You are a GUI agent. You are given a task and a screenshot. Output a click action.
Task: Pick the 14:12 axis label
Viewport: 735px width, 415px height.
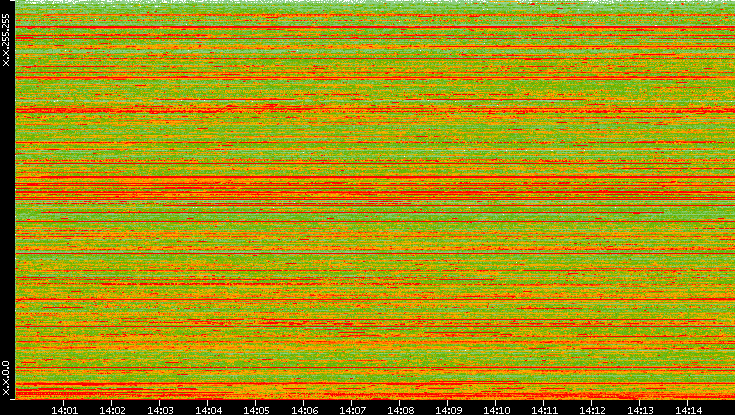[592, 409]
